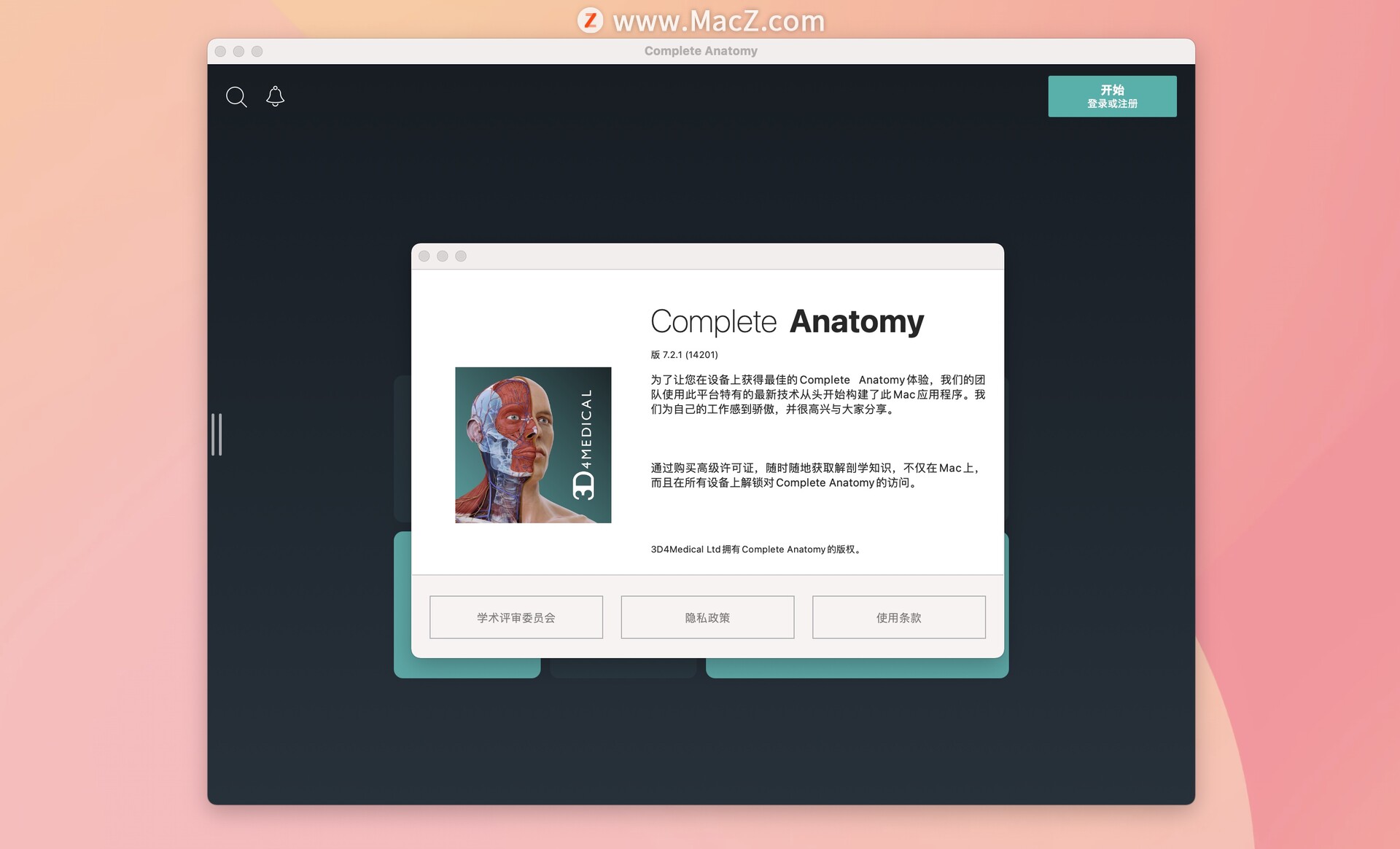This screenshot has width=1400, height=849.
Task: Click the Complete Anatomy window title text
Action: [701, 51]
